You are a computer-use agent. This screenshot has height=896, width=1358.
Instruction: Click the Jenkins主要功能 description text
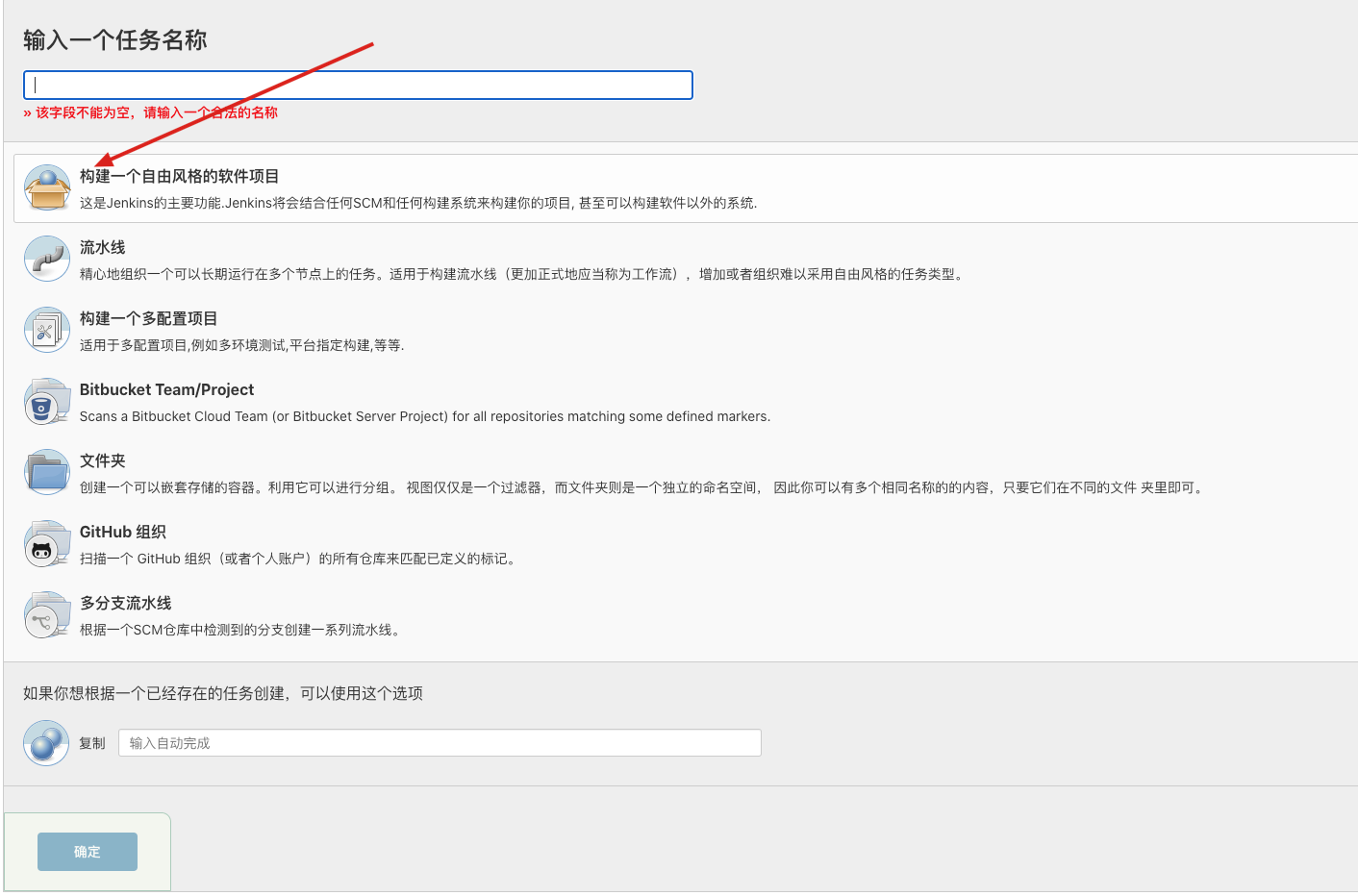pos(418,203)
